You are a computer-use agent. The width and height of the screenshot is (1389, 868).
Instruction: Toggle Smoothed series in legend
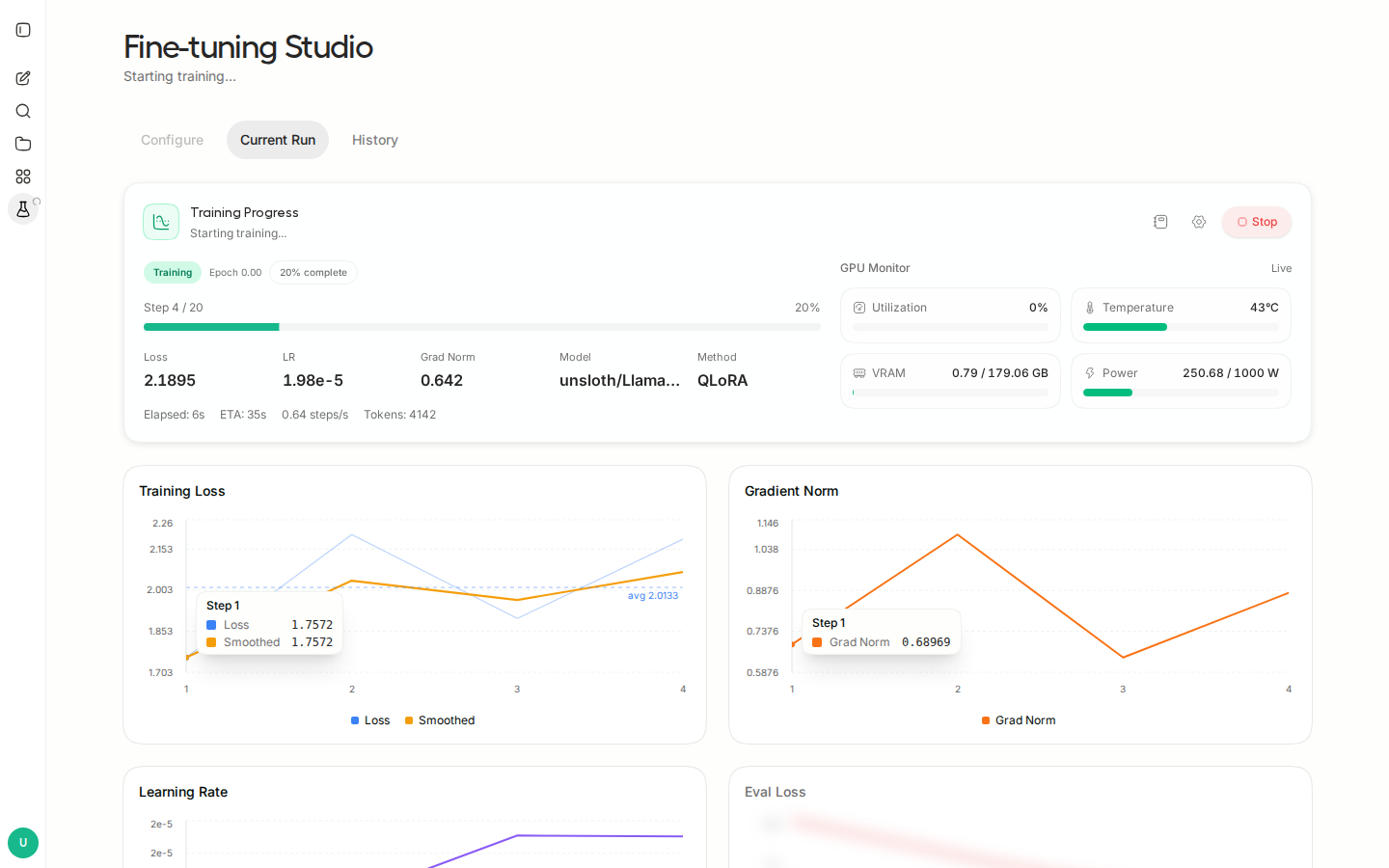pos(440,720)
